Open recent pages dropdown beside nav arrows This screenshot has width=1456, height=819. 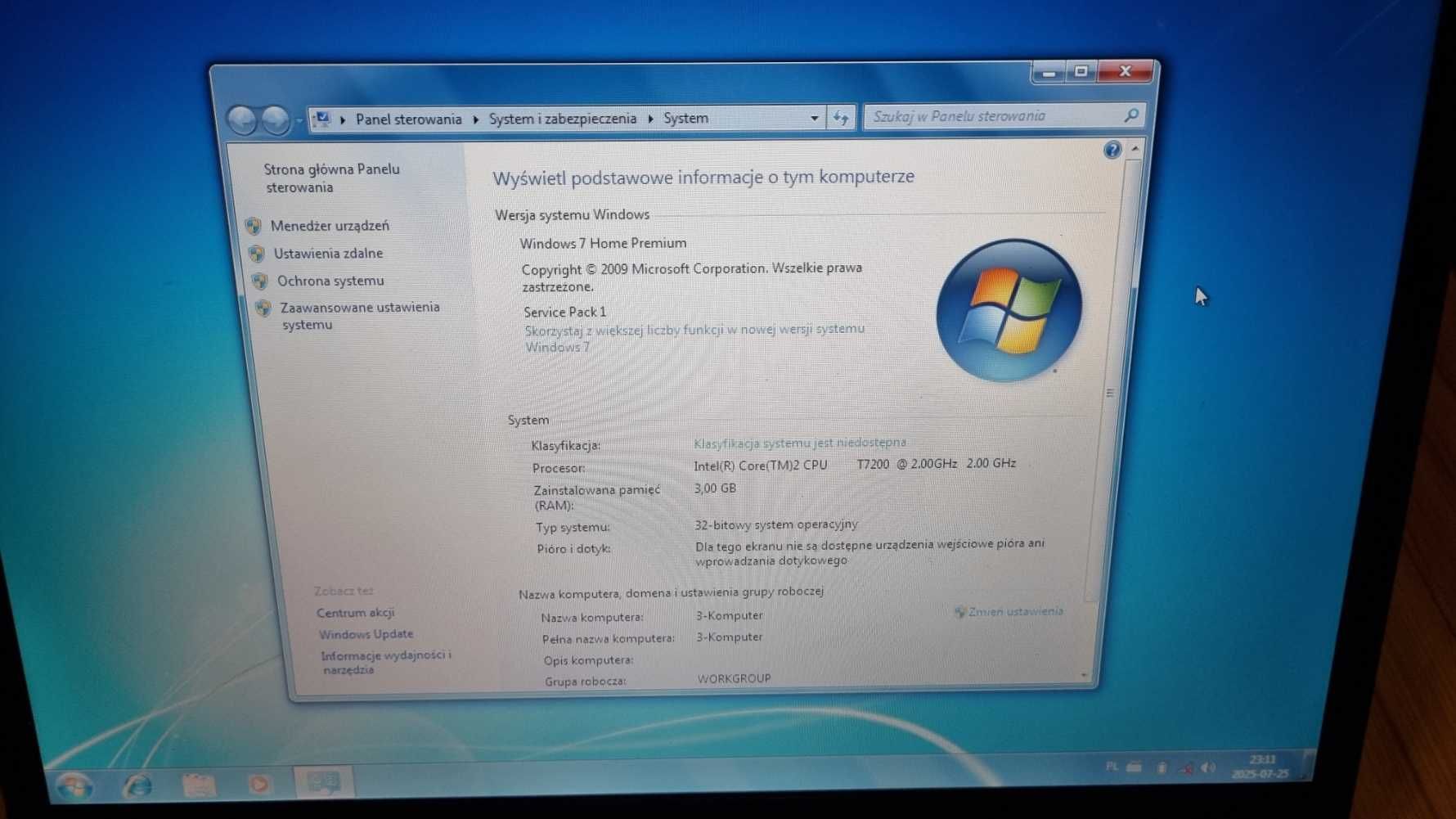pos(299,121)
